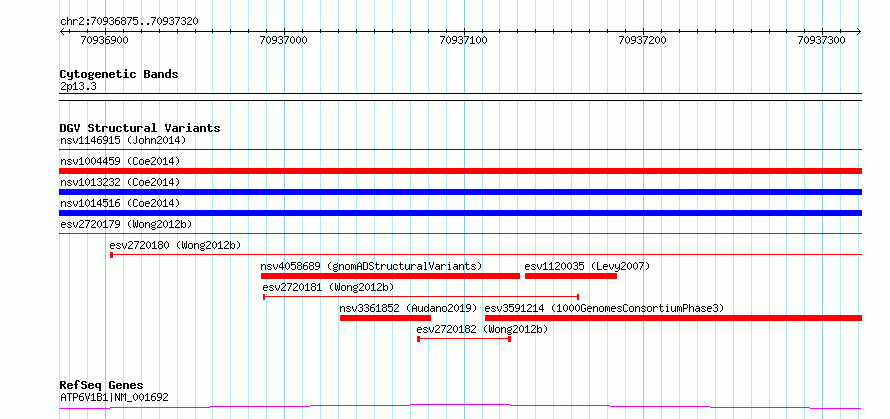The image size is (890, 419).
Task: Open esv2720180 (Wong2012b) label
Action: point(175,245)
